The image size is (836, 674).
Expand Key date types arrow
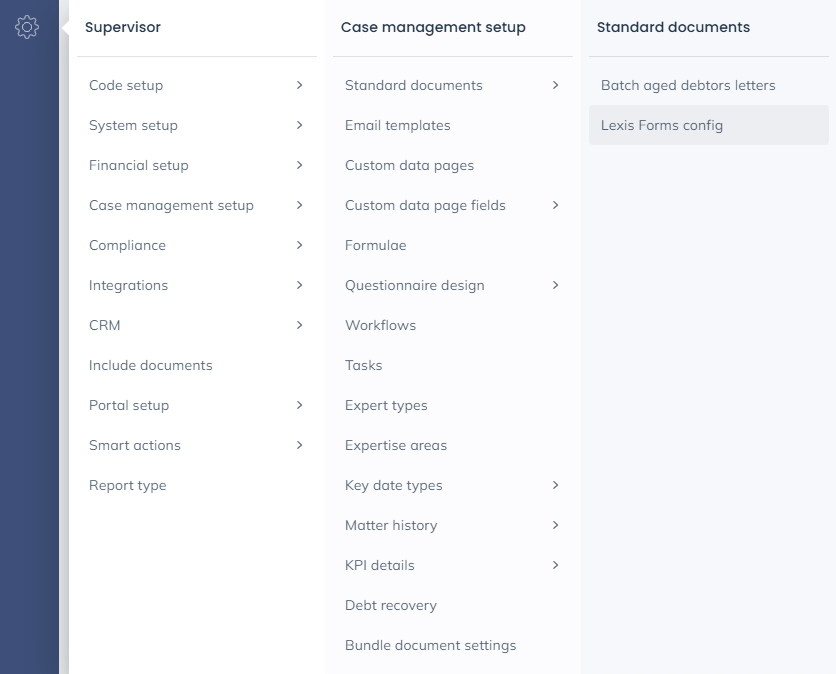[555, 485]
